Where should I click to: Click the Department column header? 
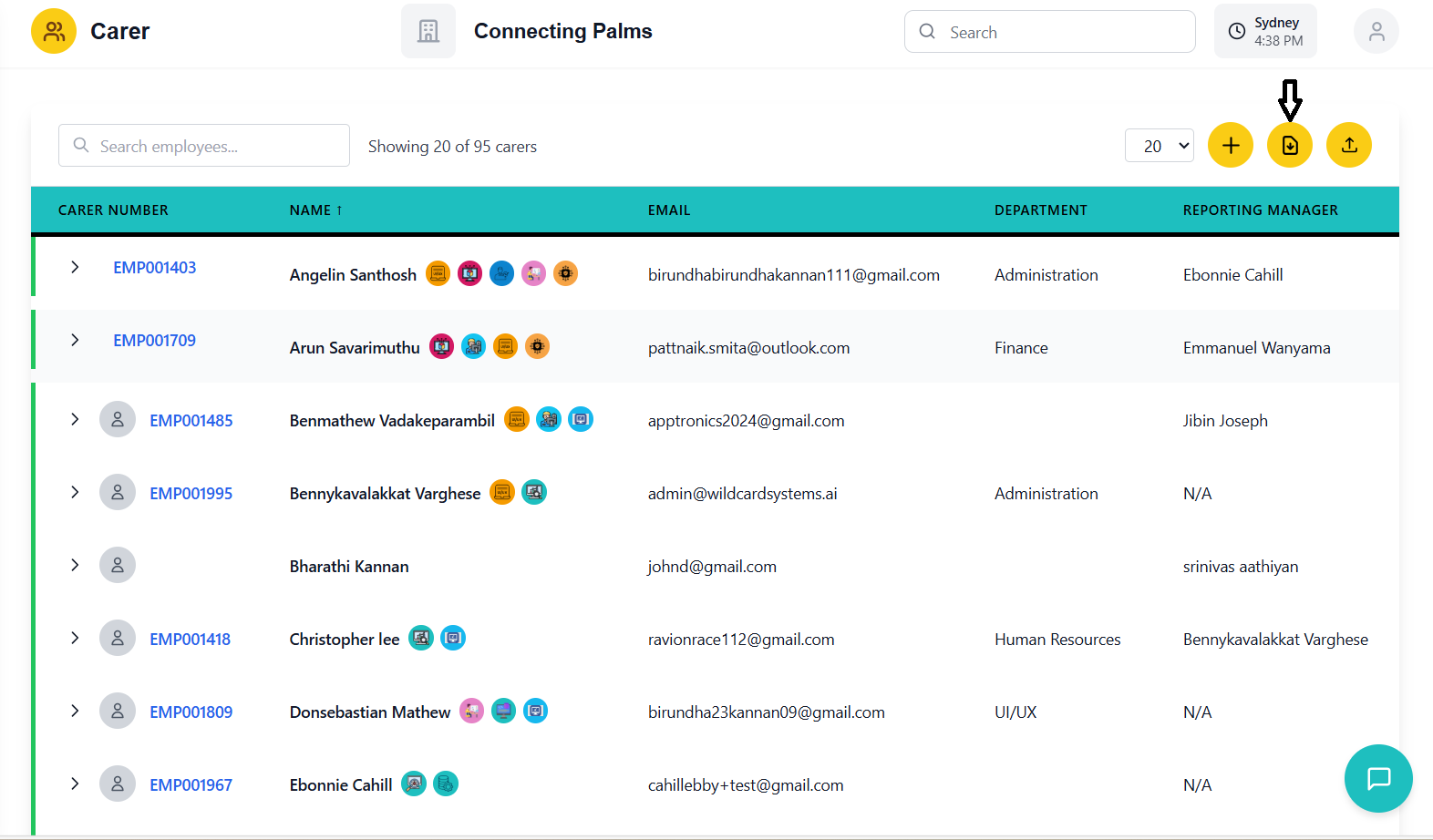pyautogui.click(x=1040, y=210)
